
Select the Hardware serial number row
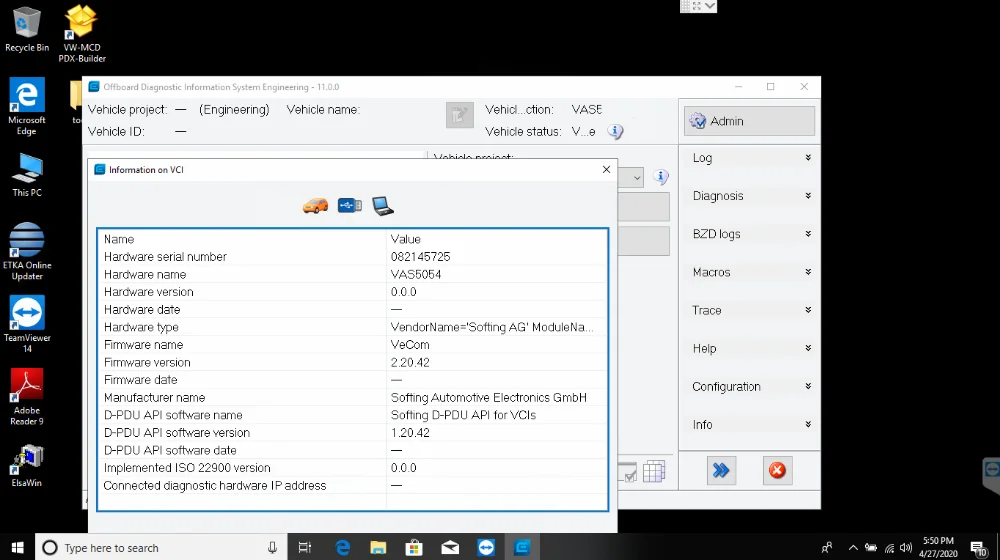(352, 257)
